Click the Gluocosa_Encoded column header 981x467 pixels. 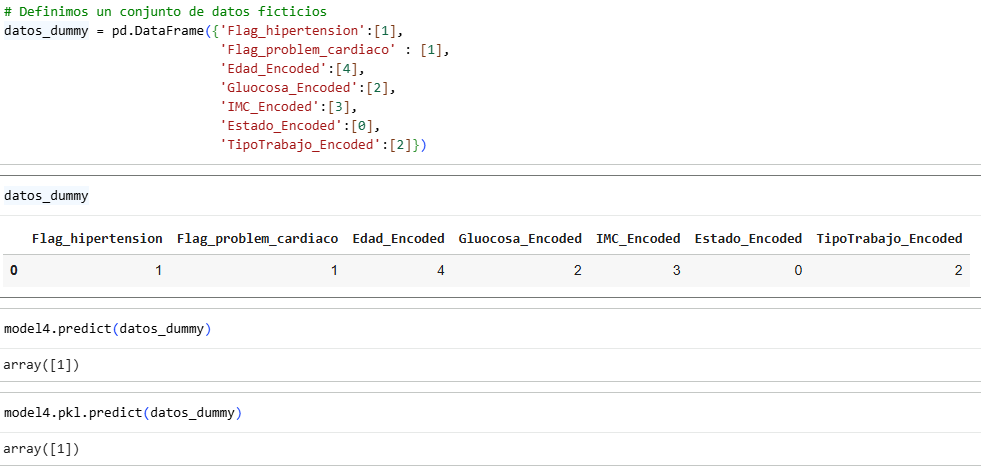pyautogui.click(x=520, y=239)
